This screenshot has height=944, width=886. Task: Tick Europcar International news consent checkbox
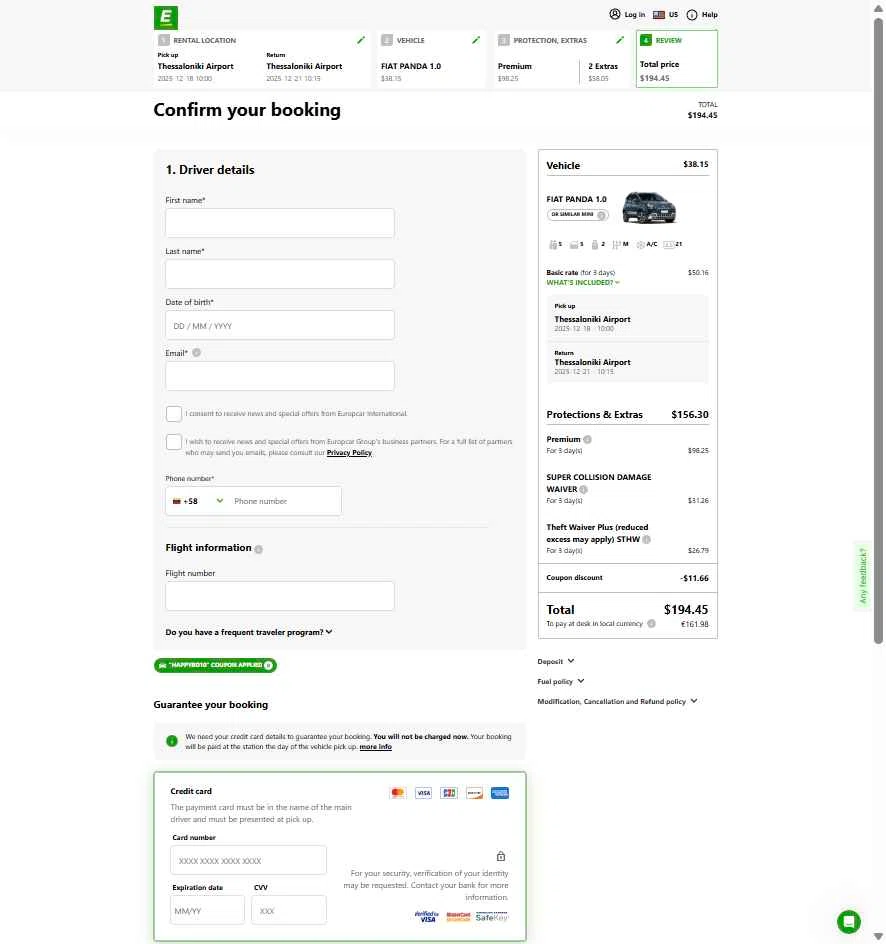174,414
